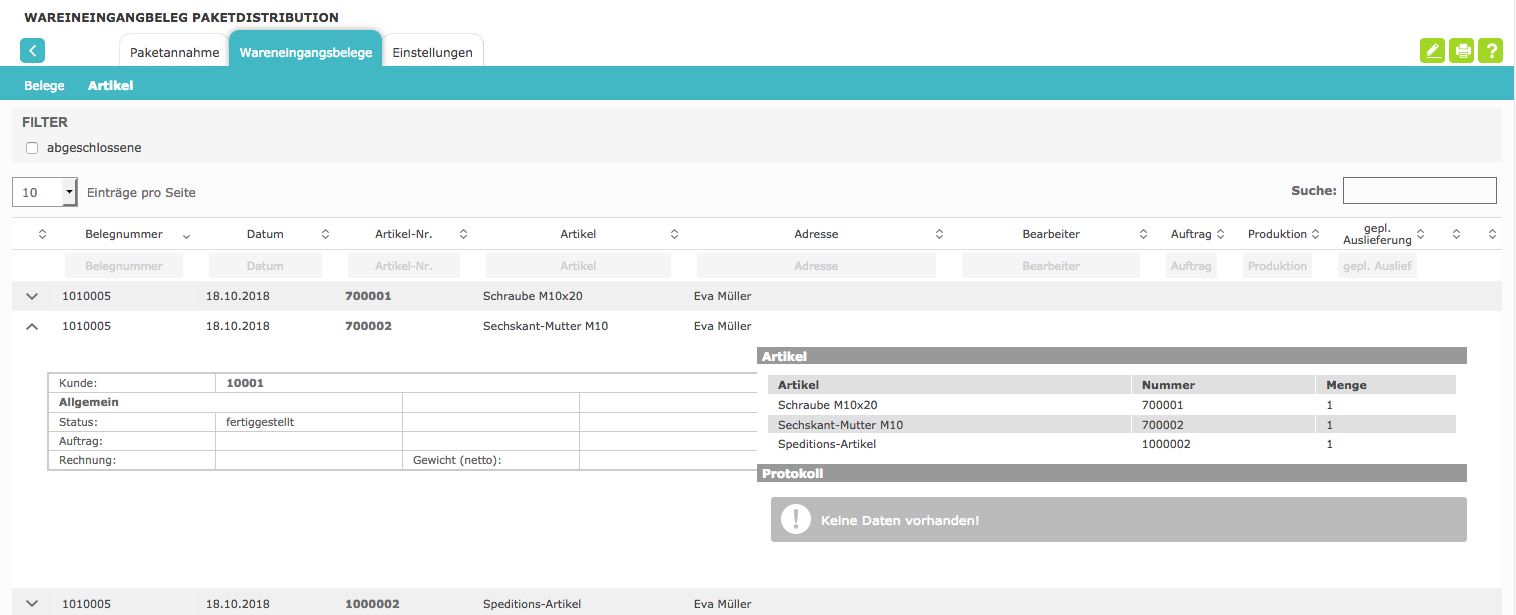Select the Belege submenu item
The width and height of the screenshot is (1516, 615).
point(44,86)
